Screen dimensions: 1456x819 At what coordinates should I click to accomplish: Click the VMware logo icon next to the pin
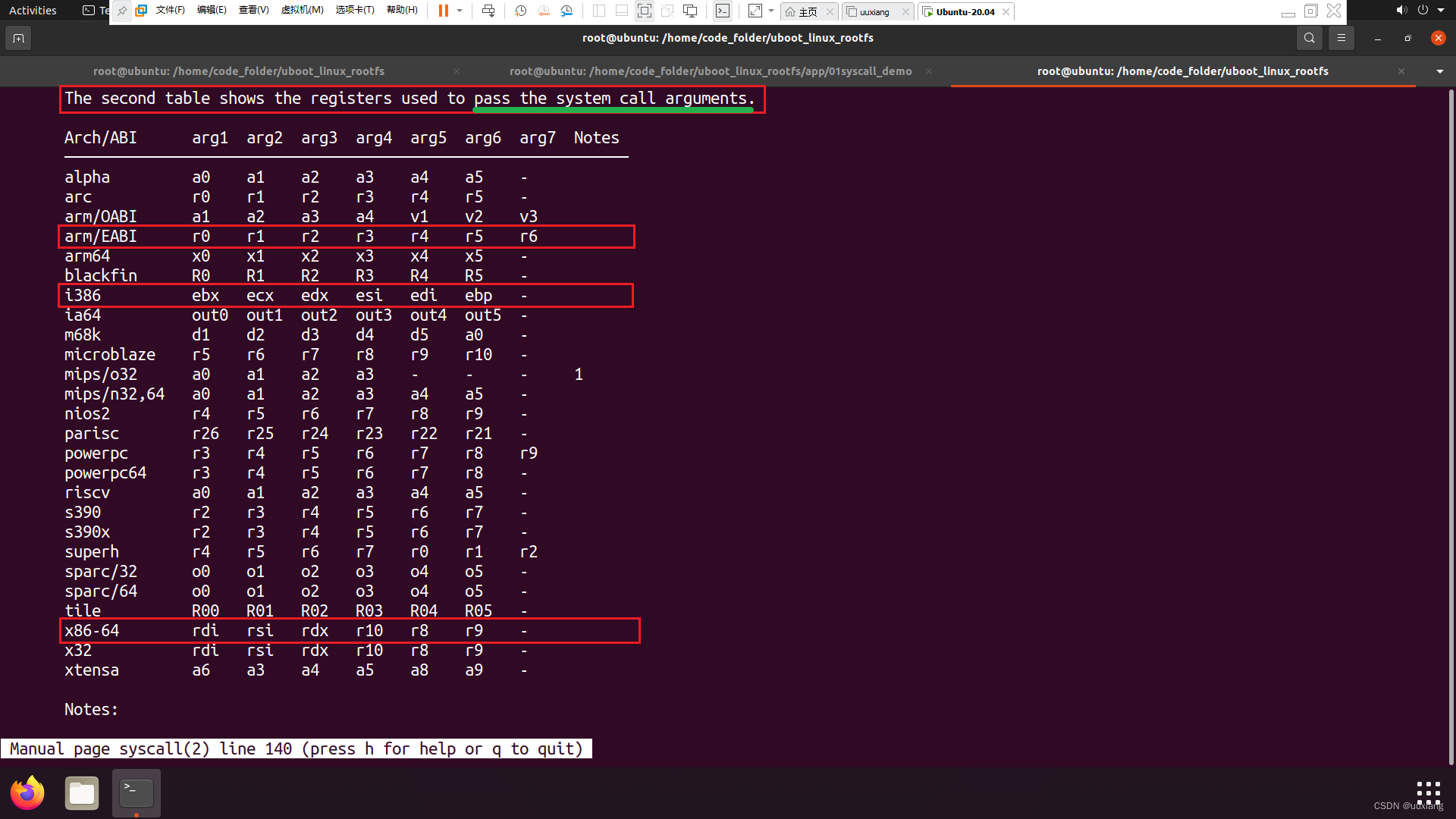tap(141, 11)
